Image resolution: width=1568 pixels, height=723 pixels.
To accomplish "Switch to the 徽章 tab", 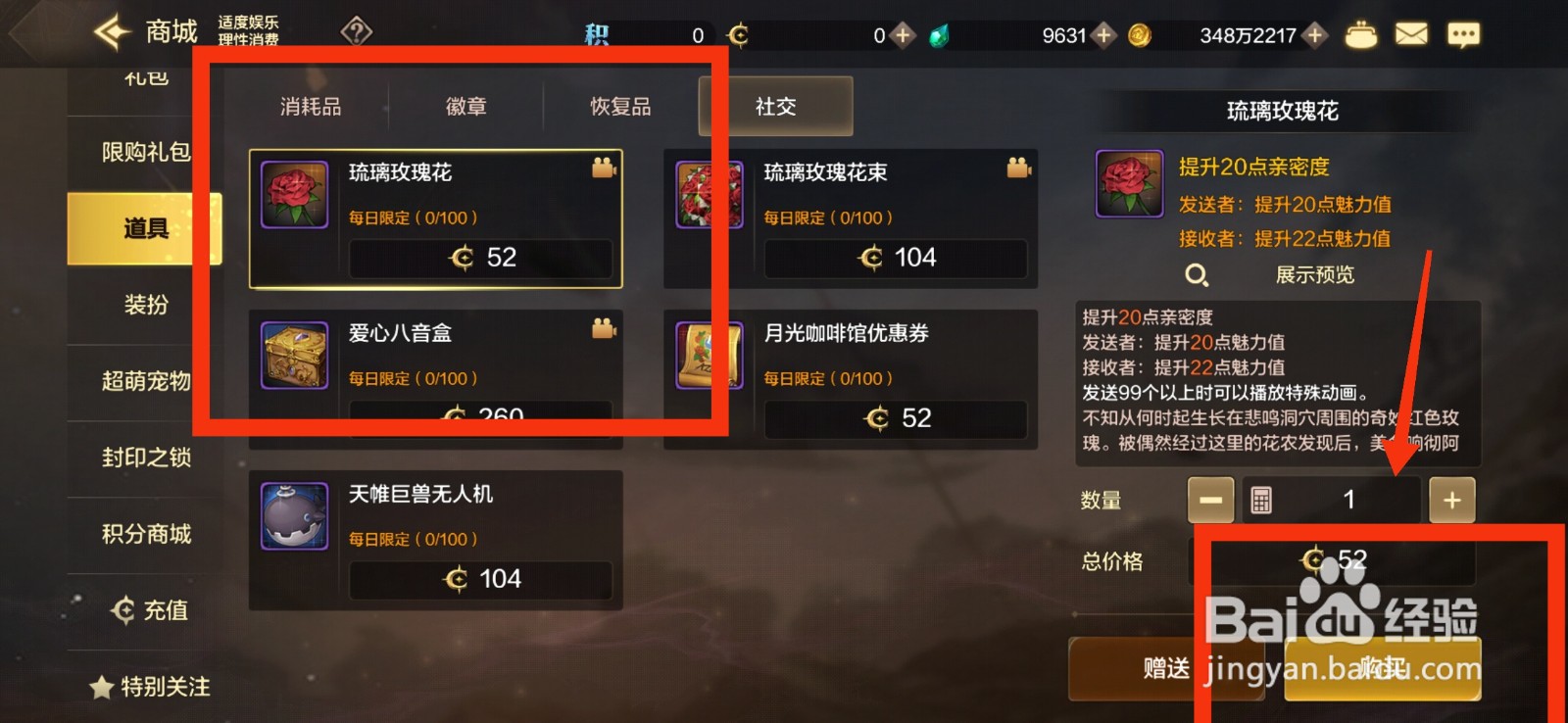I will tap(465, 106).
